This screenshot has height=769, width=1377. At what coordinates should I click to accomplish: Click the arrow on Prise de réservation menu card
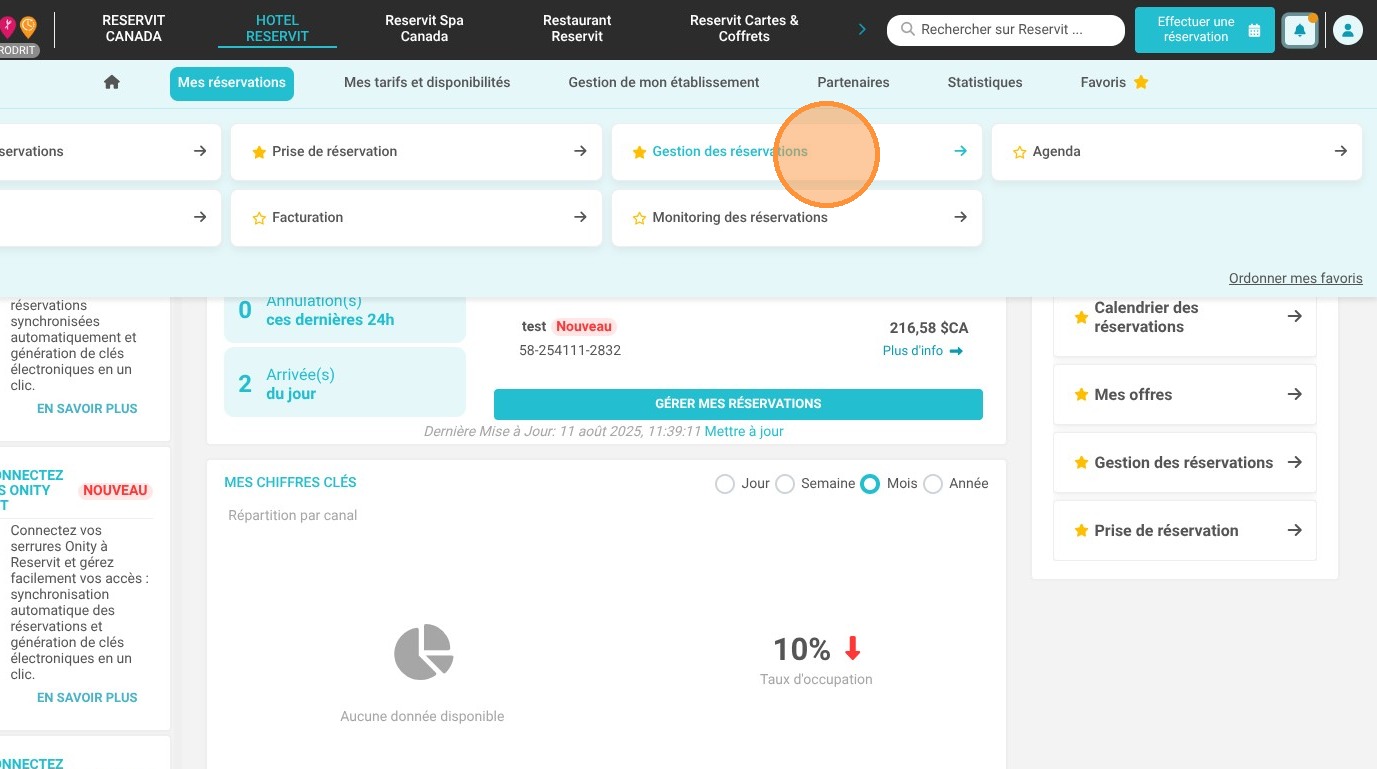580,151
